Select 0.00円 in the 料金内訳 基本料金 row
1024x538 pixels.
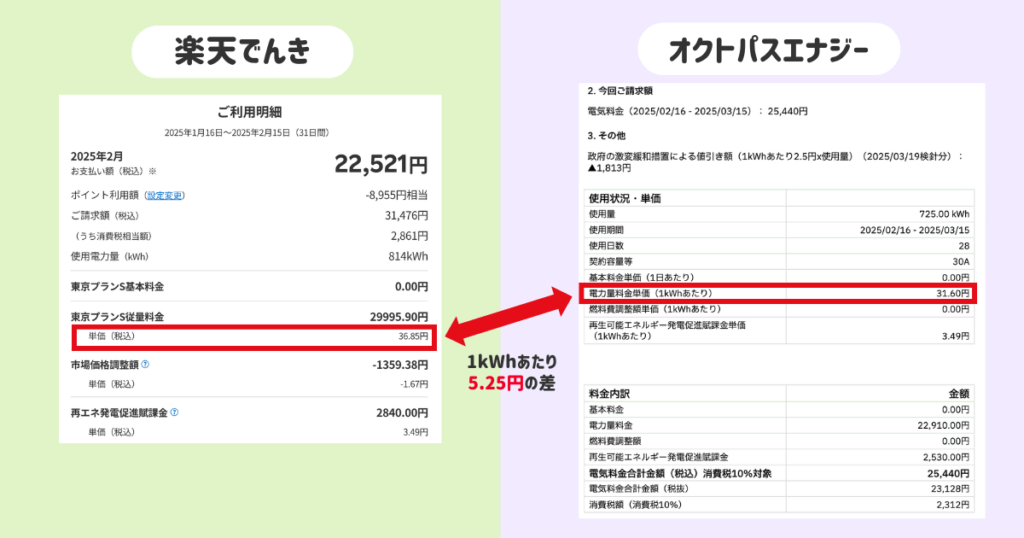tap(955, 409)
